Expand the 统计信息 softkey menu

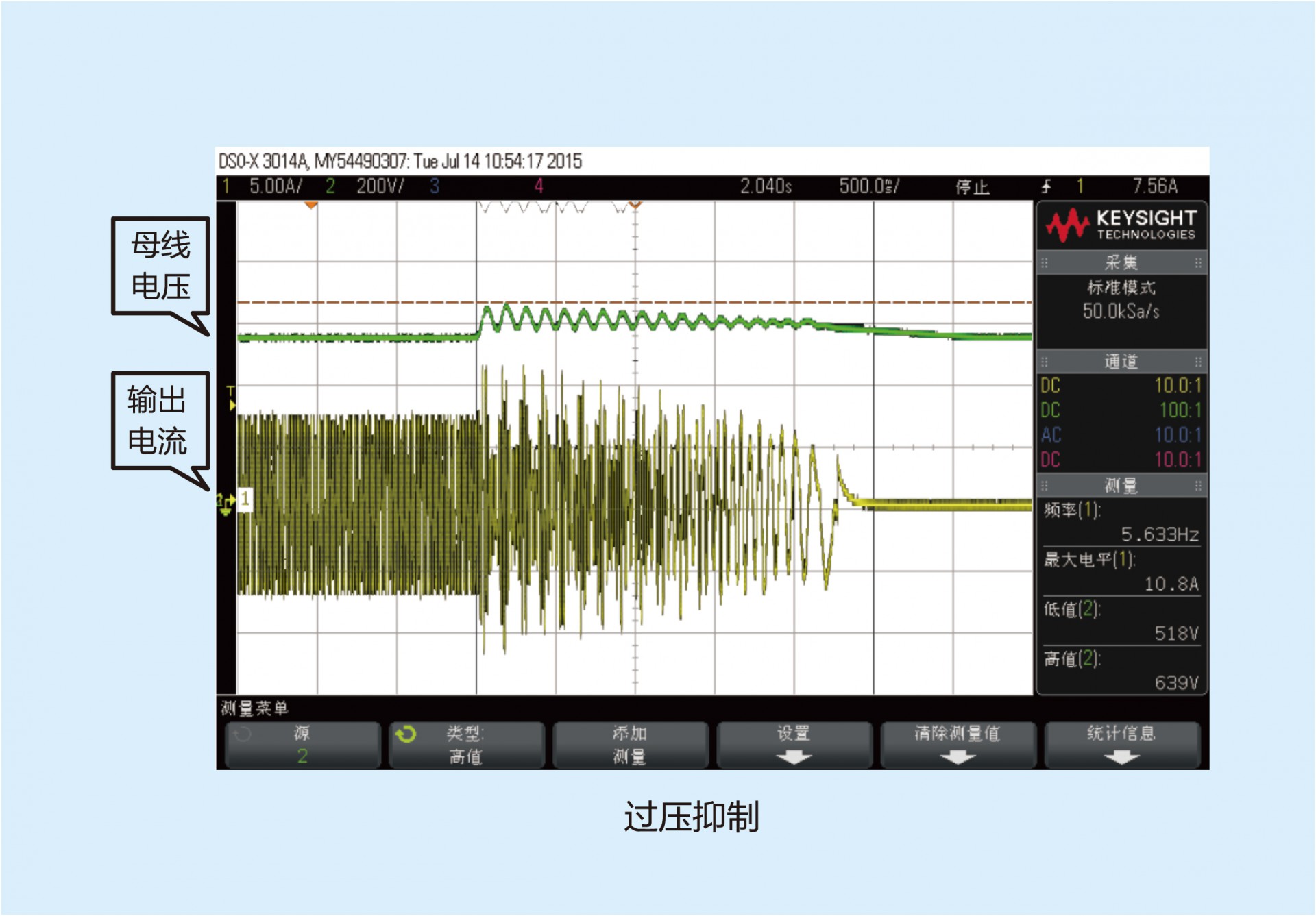pos(1121,745)
